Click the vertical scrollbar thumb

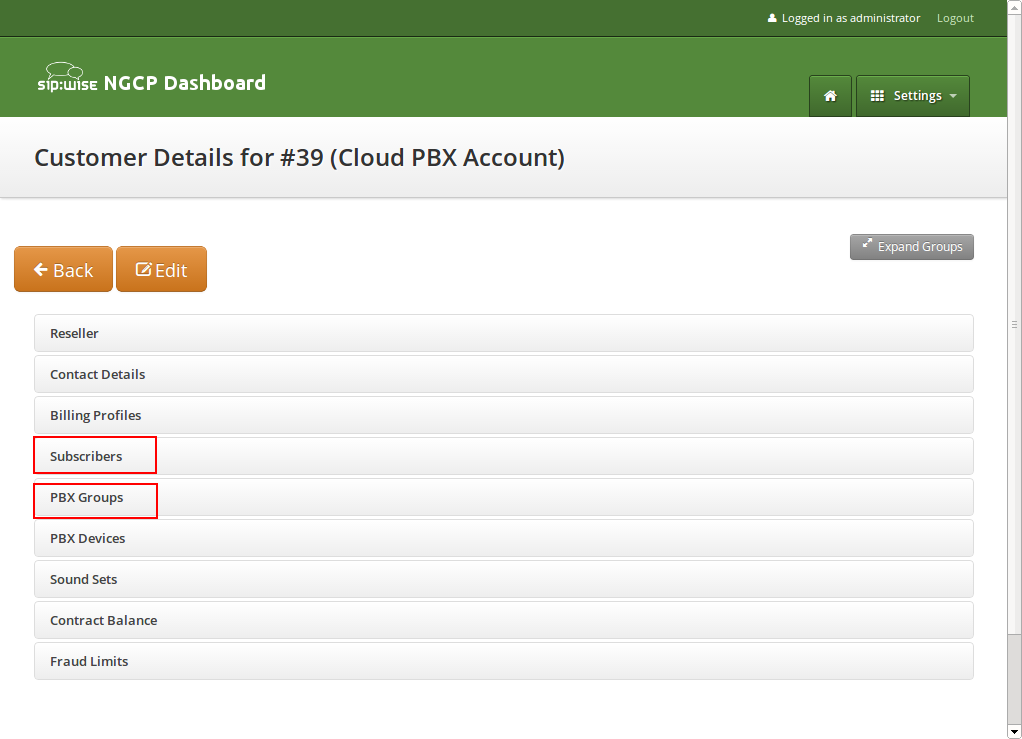1014,324
